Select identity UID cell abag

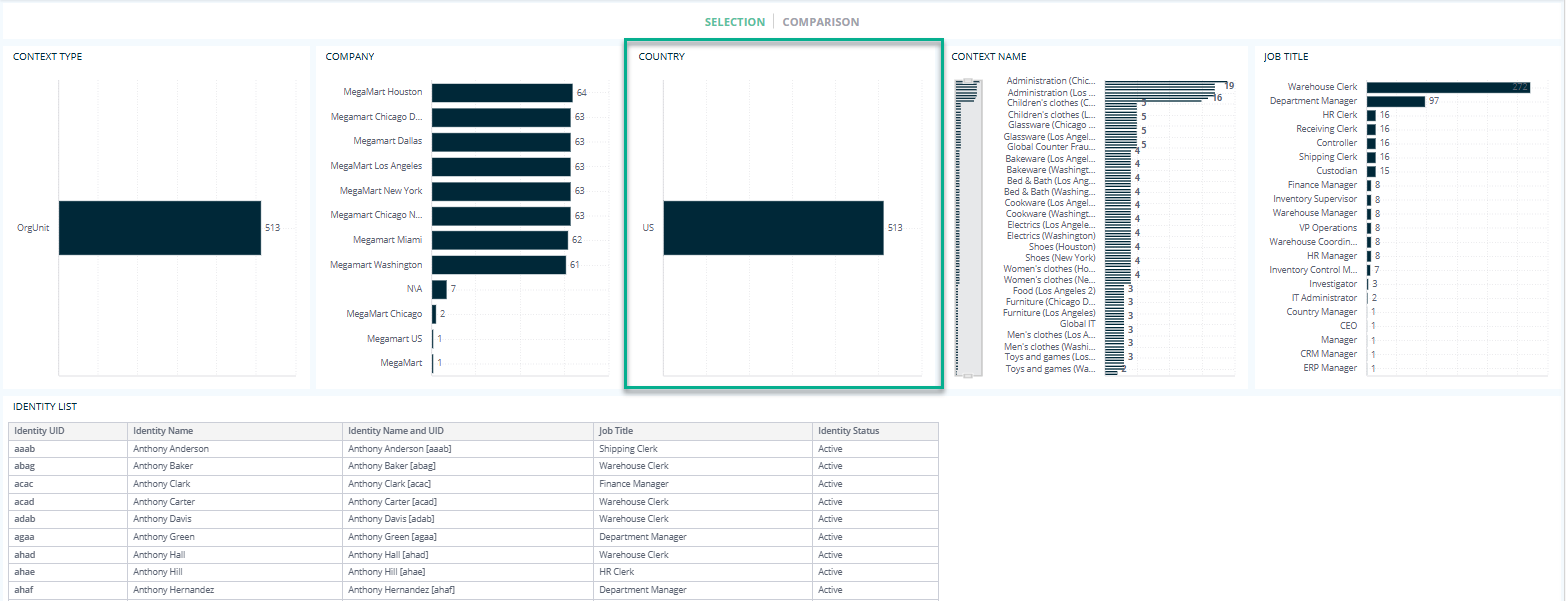tap(69, 466)
